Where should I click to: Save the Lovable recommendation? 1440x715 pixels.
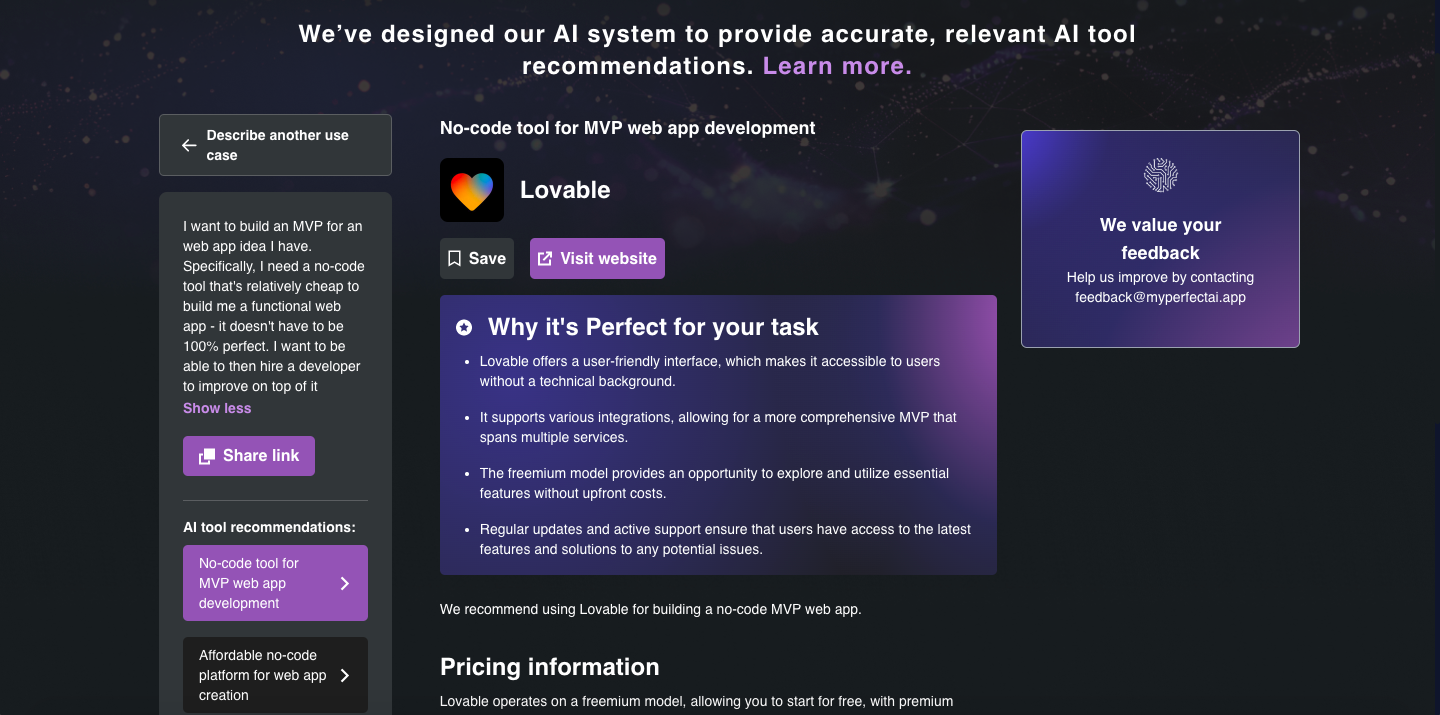[477, 259]
